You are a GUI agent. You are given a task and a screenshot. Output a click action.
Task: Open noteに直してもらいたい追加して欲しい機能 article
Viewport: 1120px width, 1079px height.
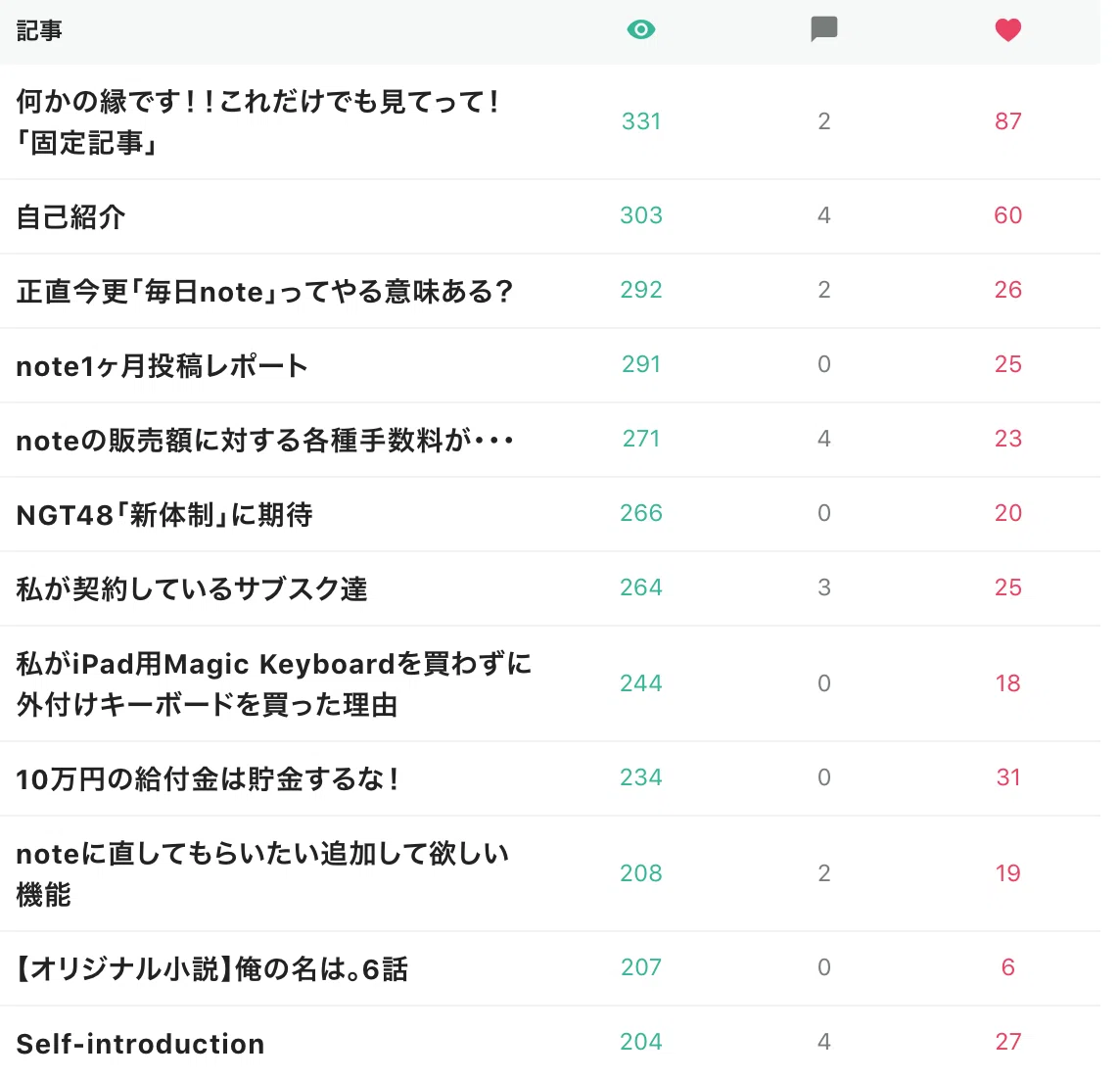click(262, 873)
